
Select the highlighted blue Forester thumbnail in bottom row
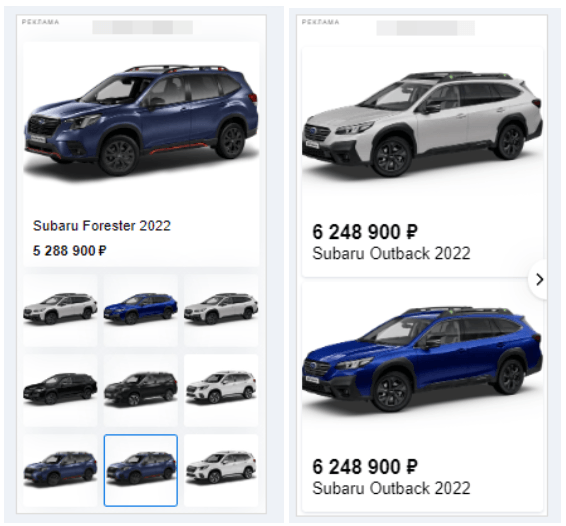click(x=141, y=470)
